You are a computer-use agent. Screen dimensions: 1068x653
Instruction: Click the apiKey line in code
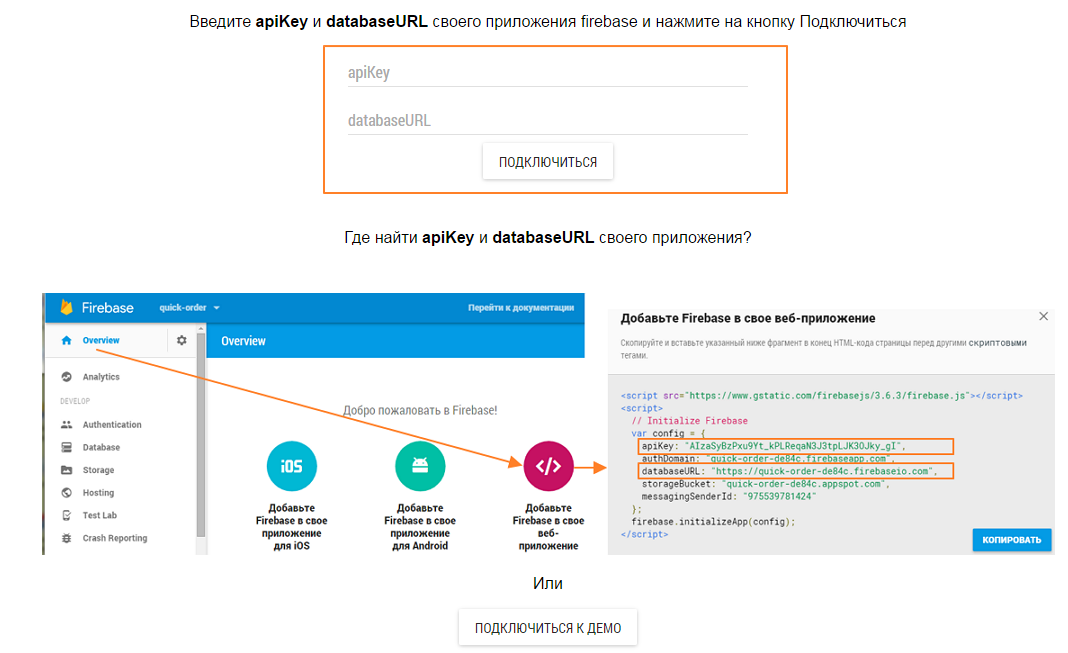(796, 446)
